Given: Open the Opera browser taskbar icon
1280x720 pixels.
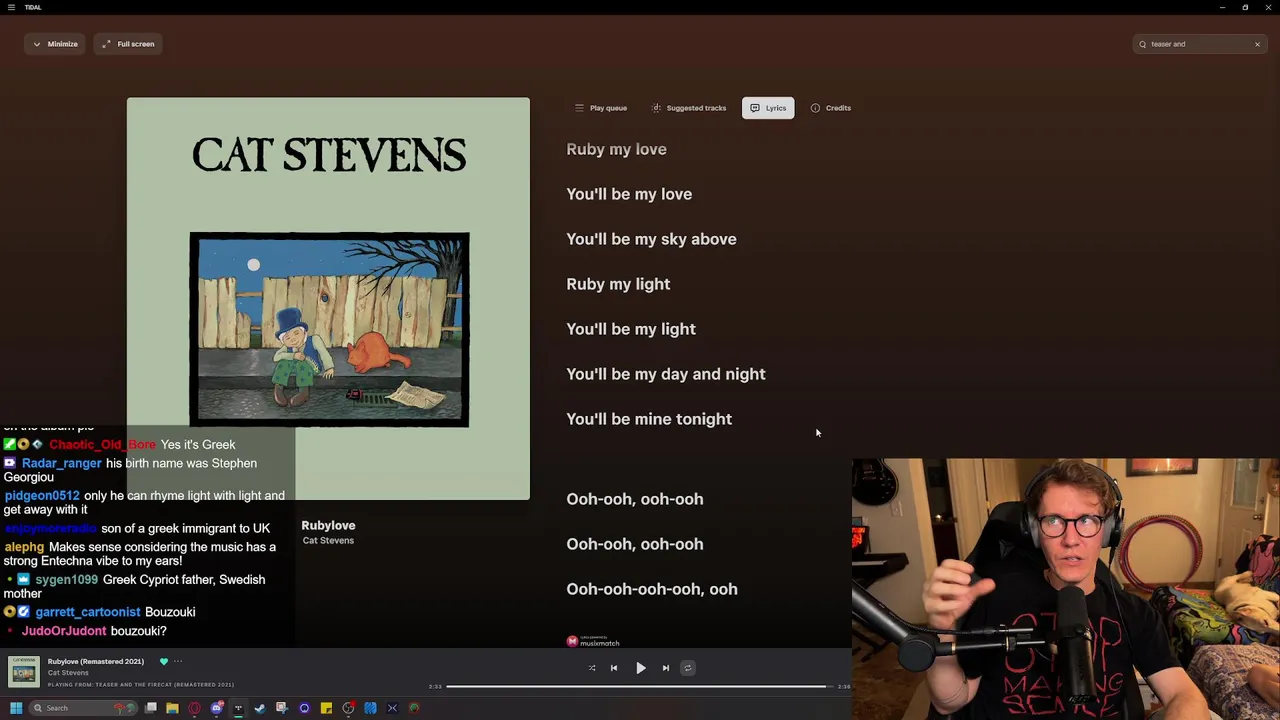Looking at the screenshot, I should [x=194, y=708].
